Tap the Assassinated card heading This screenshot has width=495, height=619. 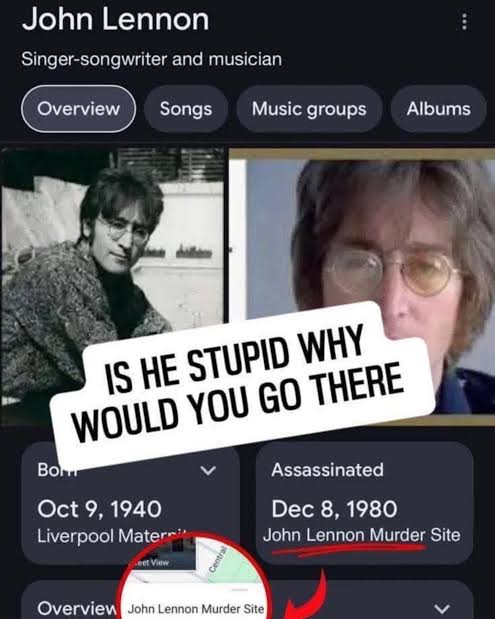click(x=327, y=470)
